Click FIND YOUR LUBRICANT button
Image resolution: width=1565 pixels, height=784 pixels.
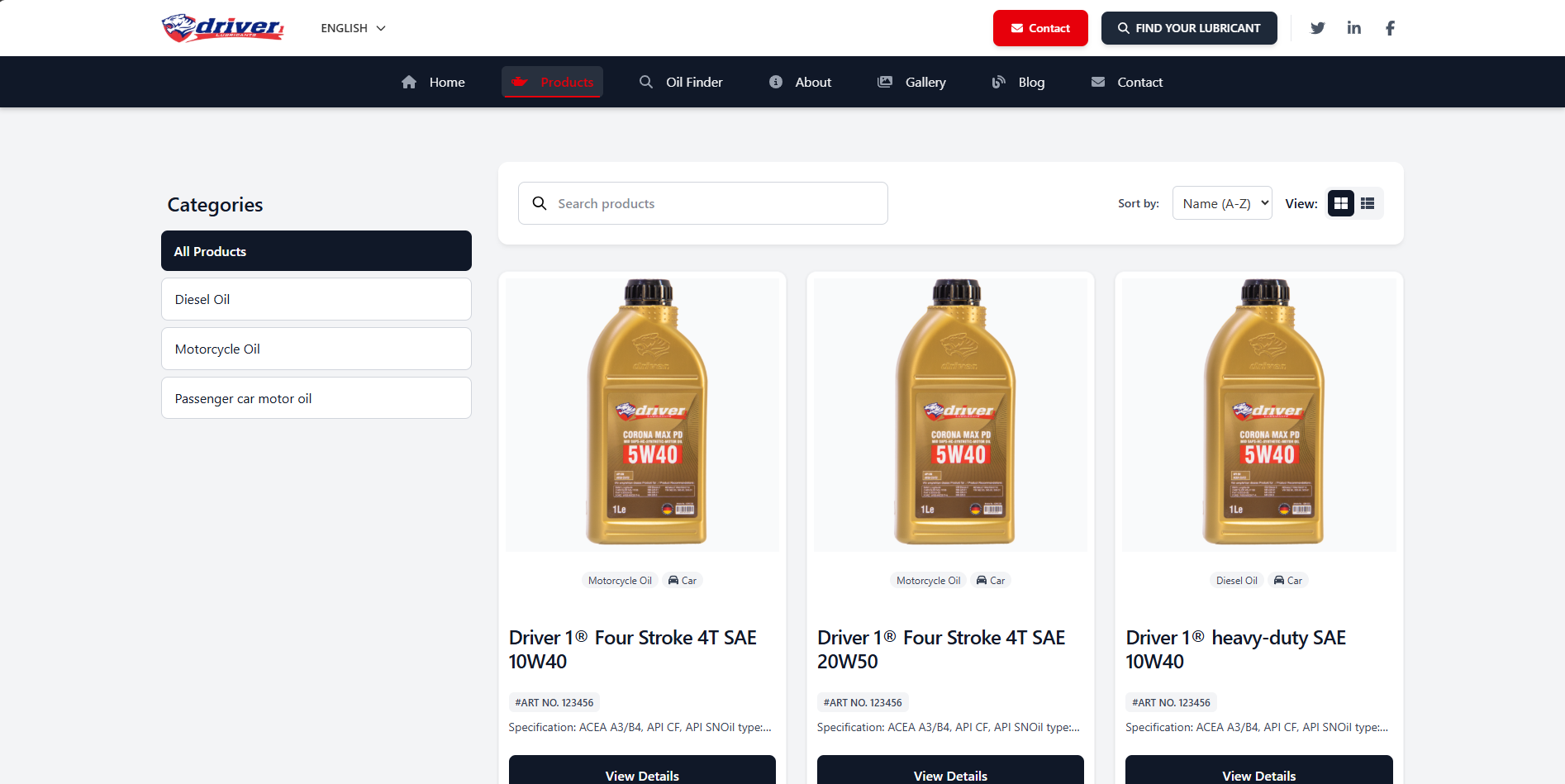click(1189, 28)
